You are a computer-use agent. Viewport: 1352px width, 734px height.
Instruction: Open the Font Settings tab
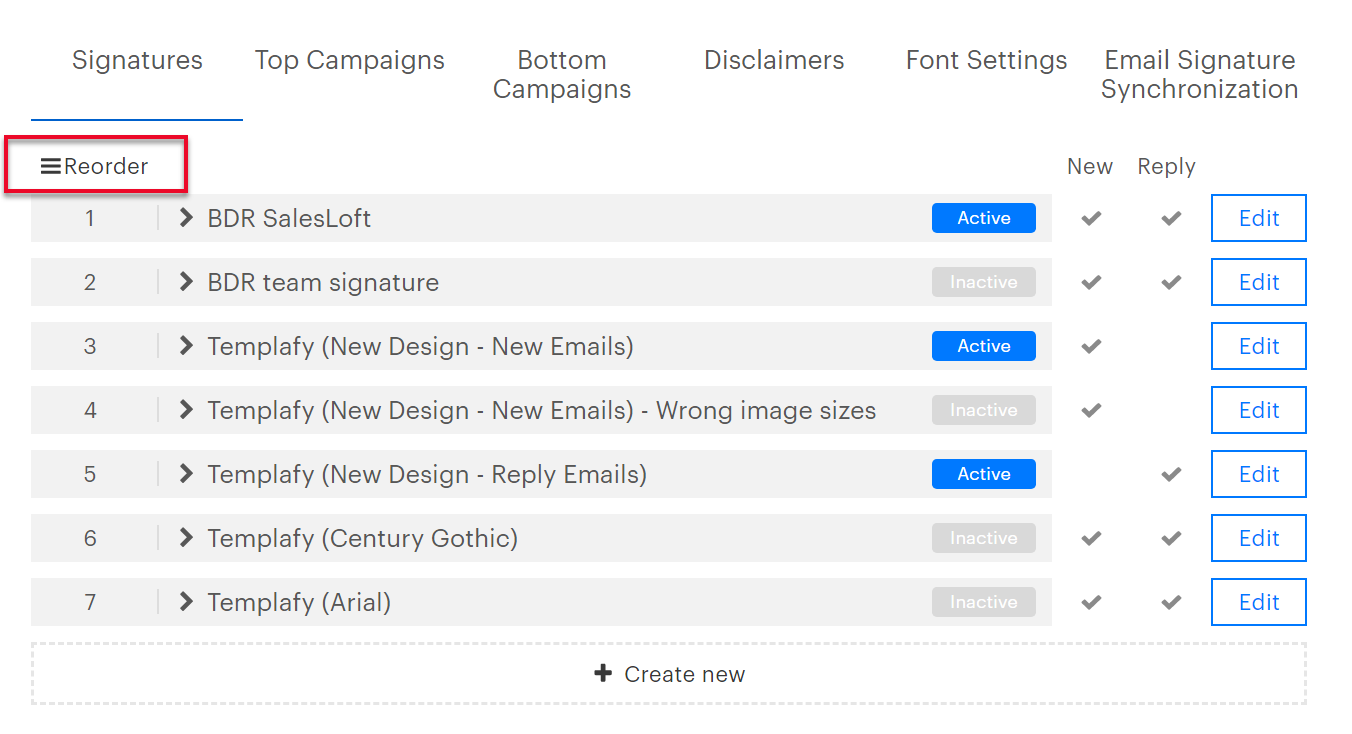(x=985, y=60)
